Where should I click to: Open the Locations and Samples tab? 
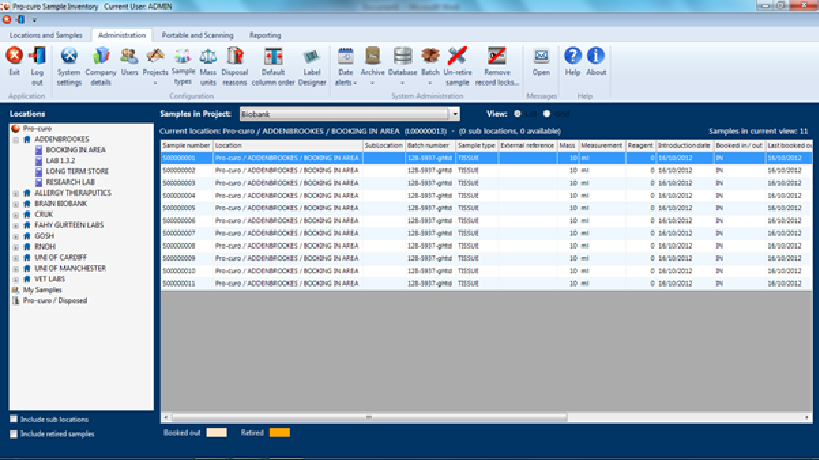[46, 34]
